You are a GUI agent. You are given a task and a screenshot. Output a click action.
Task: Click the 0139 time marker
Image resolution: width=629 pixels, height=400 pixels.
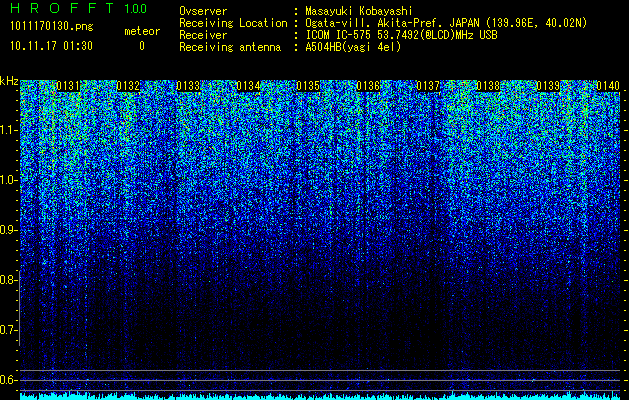tap(548, 86)
